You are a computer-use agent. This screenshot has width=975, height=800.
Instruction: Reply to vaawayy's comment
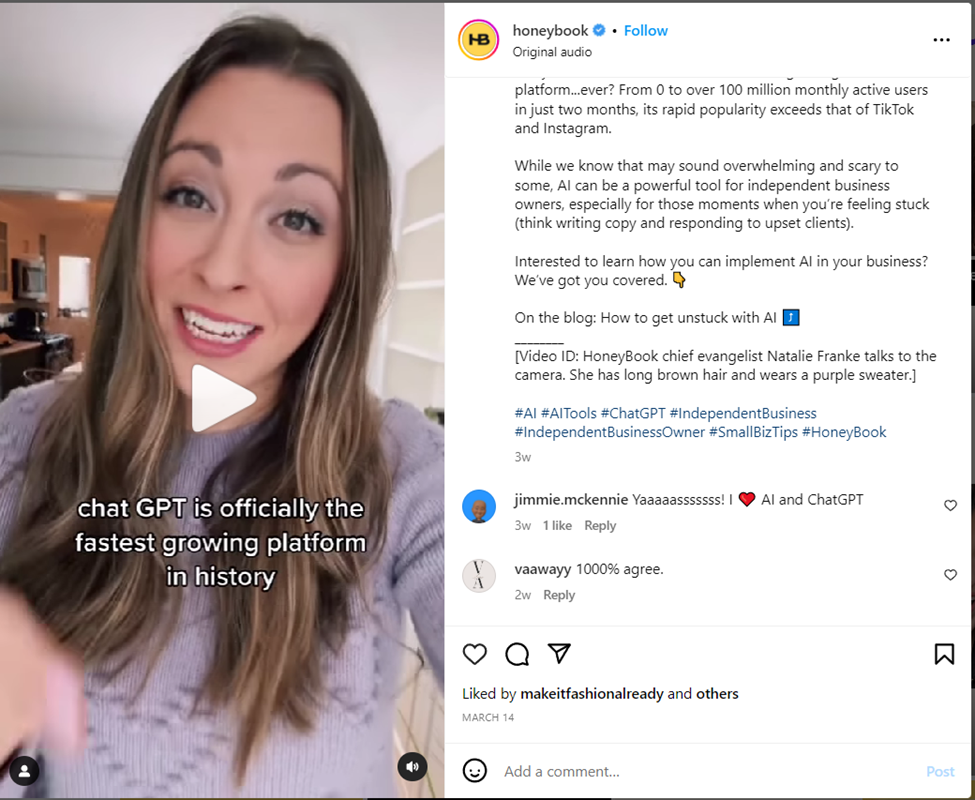click(x=559, y=595)
